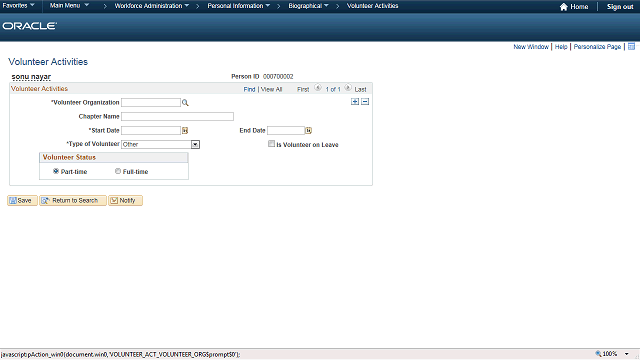Focus the Chapter Name text field
This screenshot has height=360, width=640.
click(178, 116)
